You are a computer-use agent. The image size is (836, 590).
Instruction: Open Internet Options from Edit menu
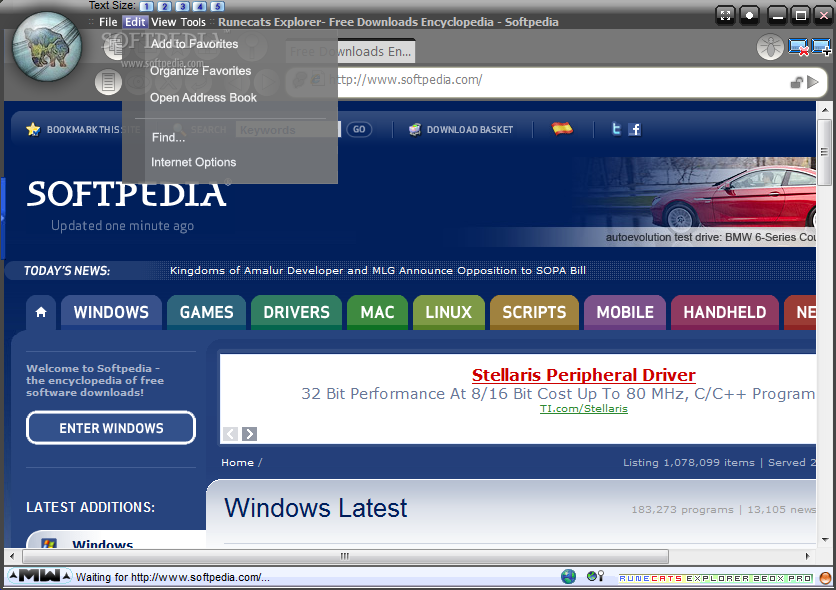coord(193,162)
